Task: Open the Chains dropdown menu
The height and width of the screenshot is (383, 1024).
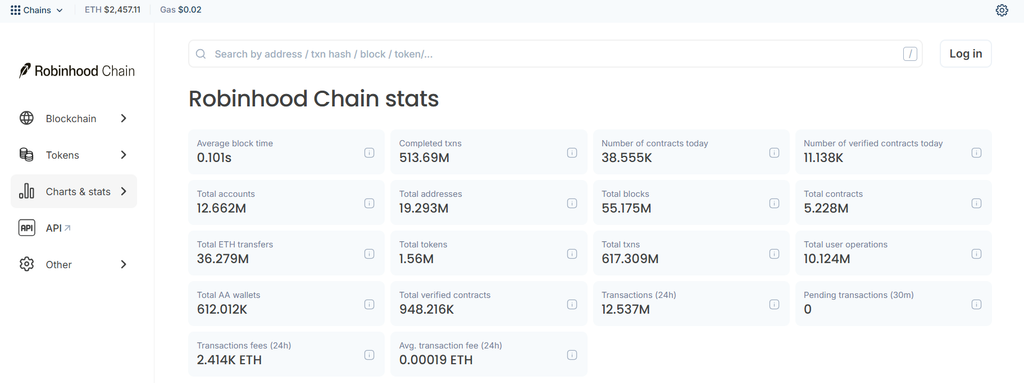Action: (x=37, y=10)
